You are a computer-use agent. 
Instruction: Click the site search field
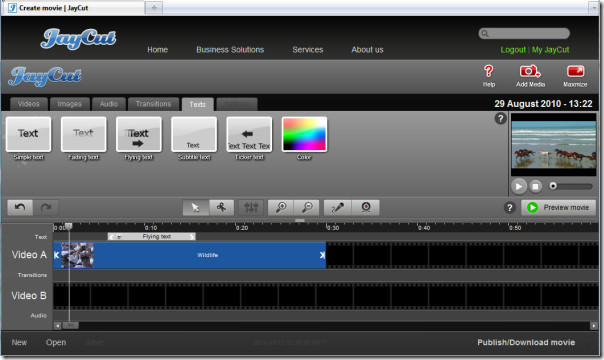pos(524,33)
